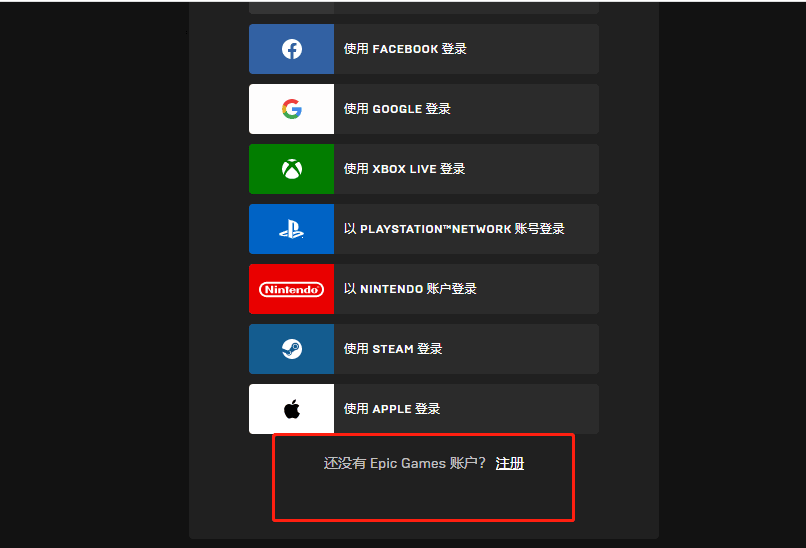Log in with 使用 STEAM 登录
The width and height of the screenshot is (806, 548).
[424, 349]
